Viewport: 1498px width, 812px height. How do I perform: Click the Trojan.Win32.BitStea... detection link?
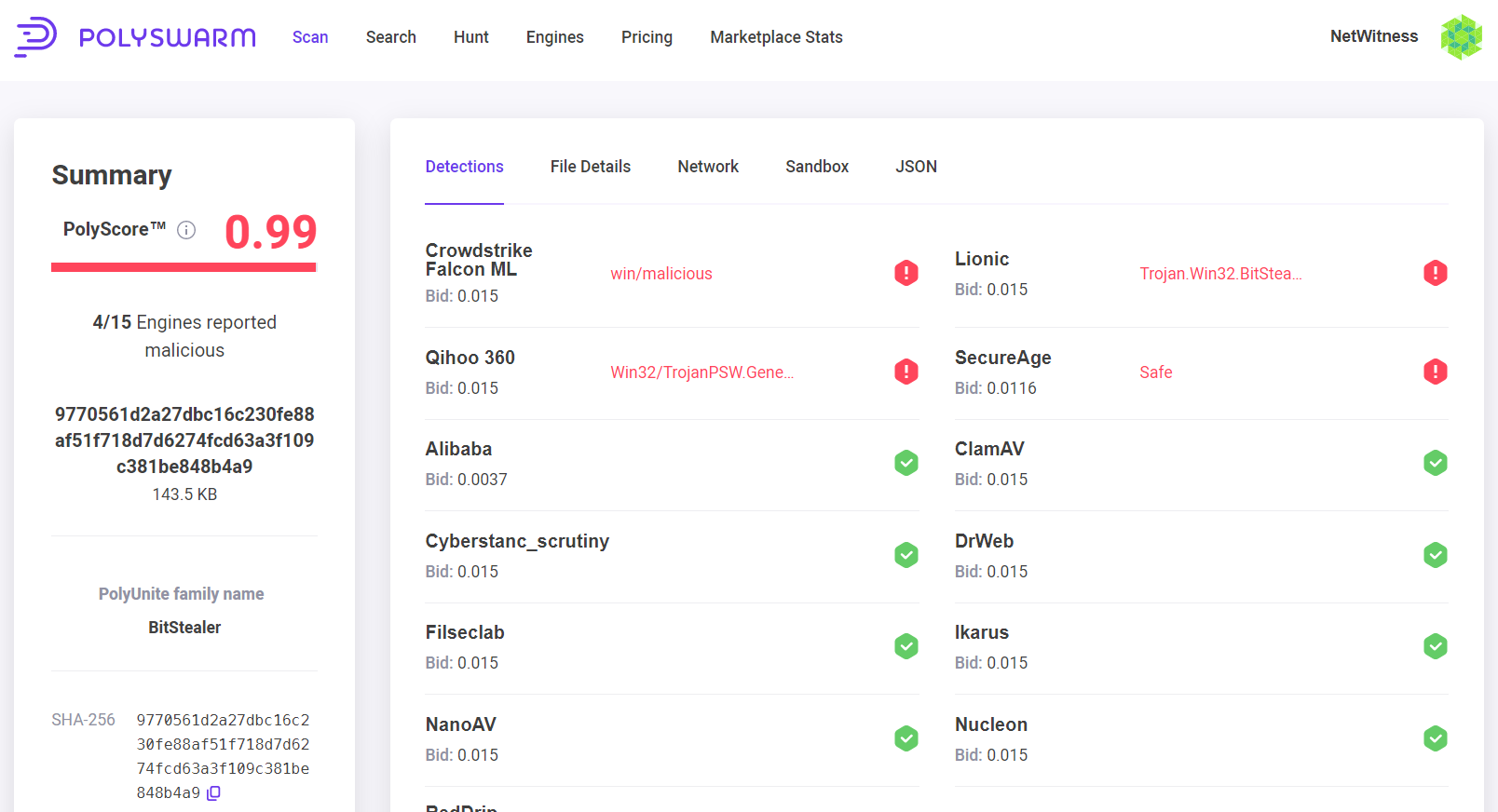coord(1219,274)
